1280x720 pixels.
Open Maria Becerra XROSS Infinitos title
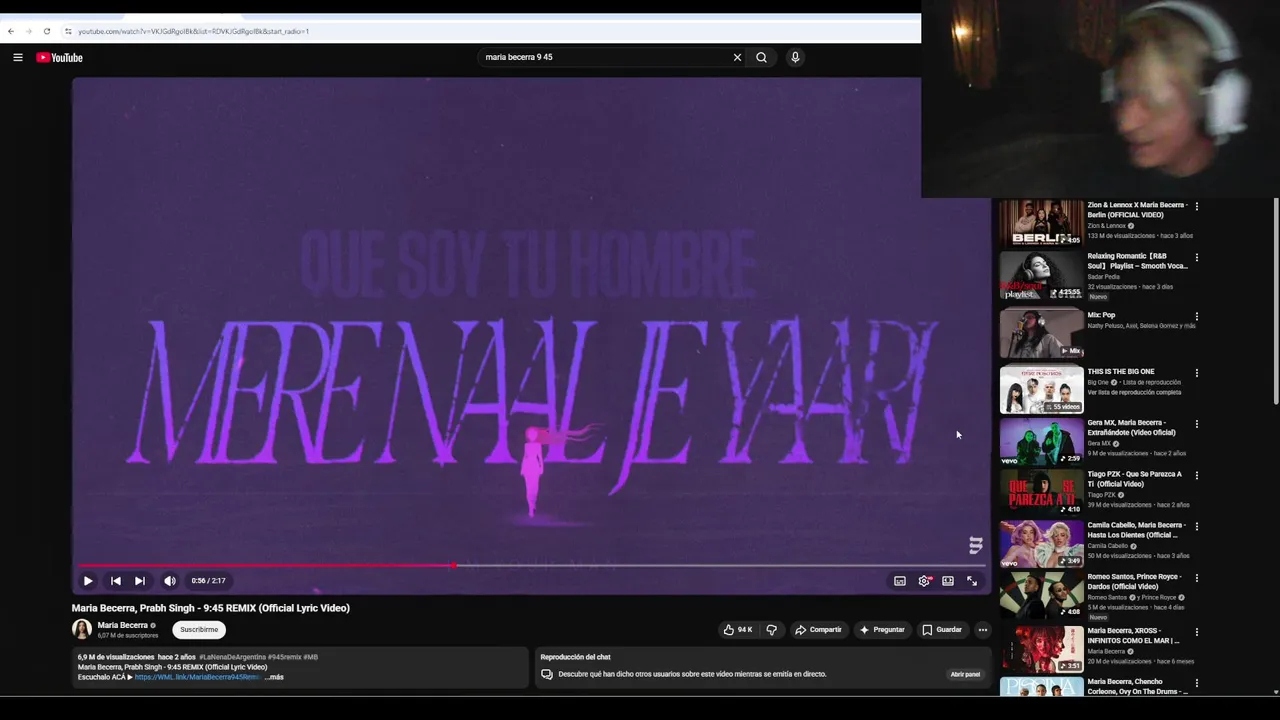tap(1135, 636)
